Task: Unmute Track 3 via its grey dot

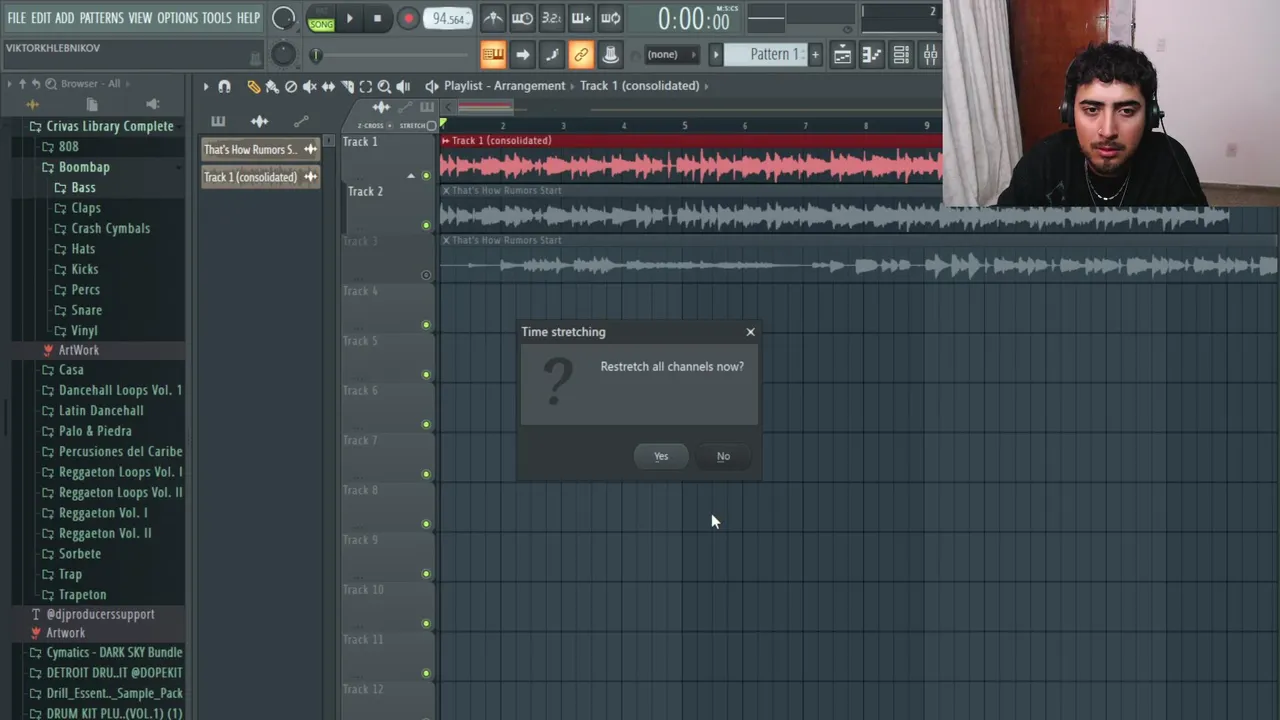Action: pos(426,275)
